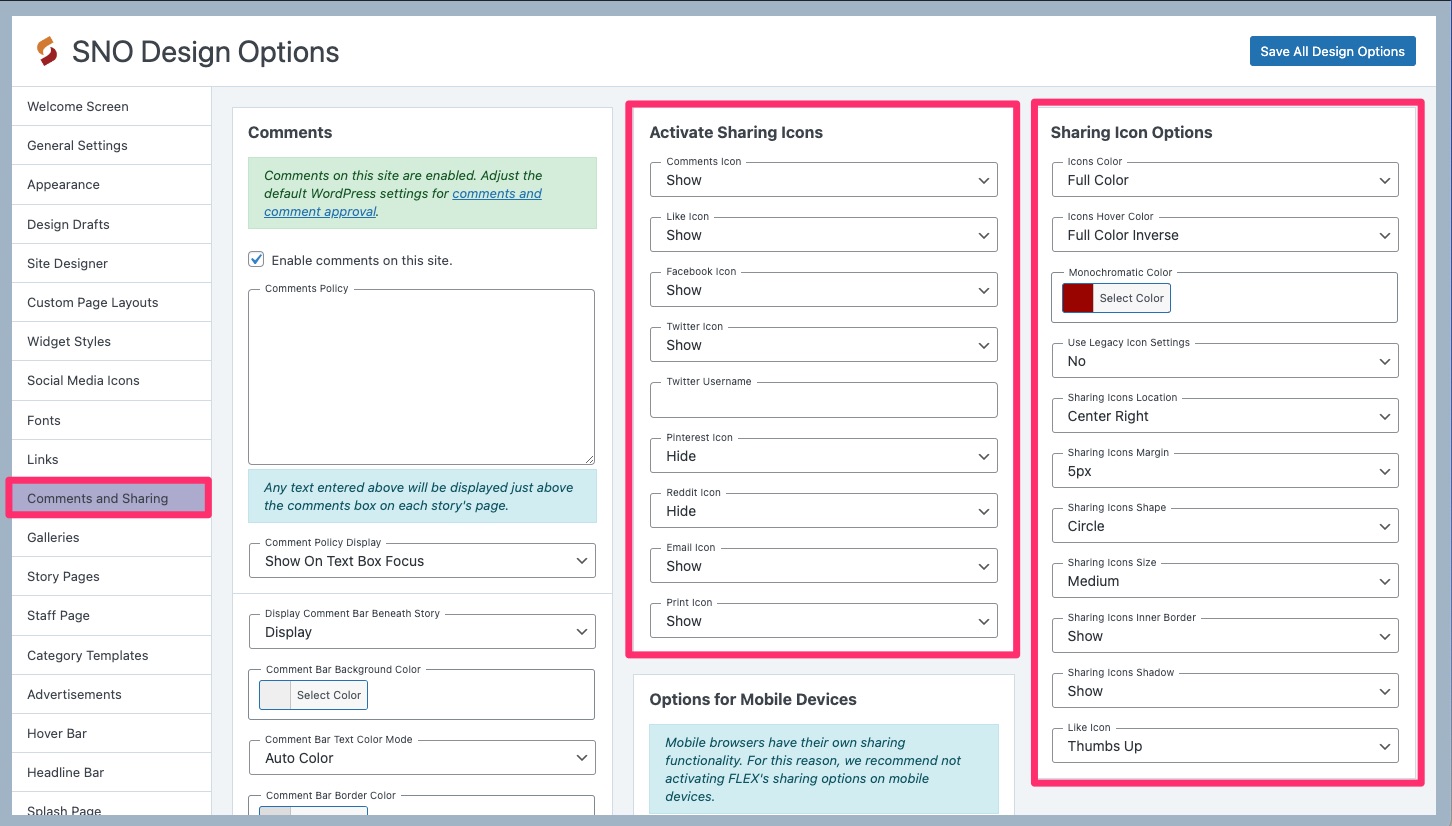The image size is (1452, 826).
Task: Open the Icons Hover Color dropdown
Action: [1225, 235]
